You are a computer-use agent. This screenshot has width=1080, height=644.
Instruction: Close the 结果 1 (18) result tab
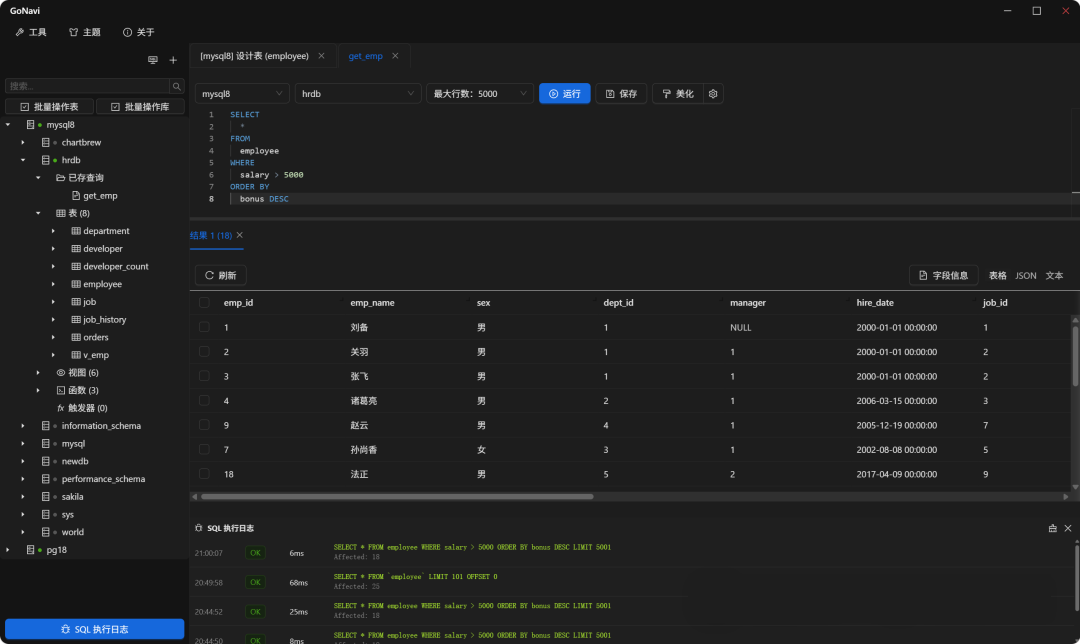tap(239, 235)
